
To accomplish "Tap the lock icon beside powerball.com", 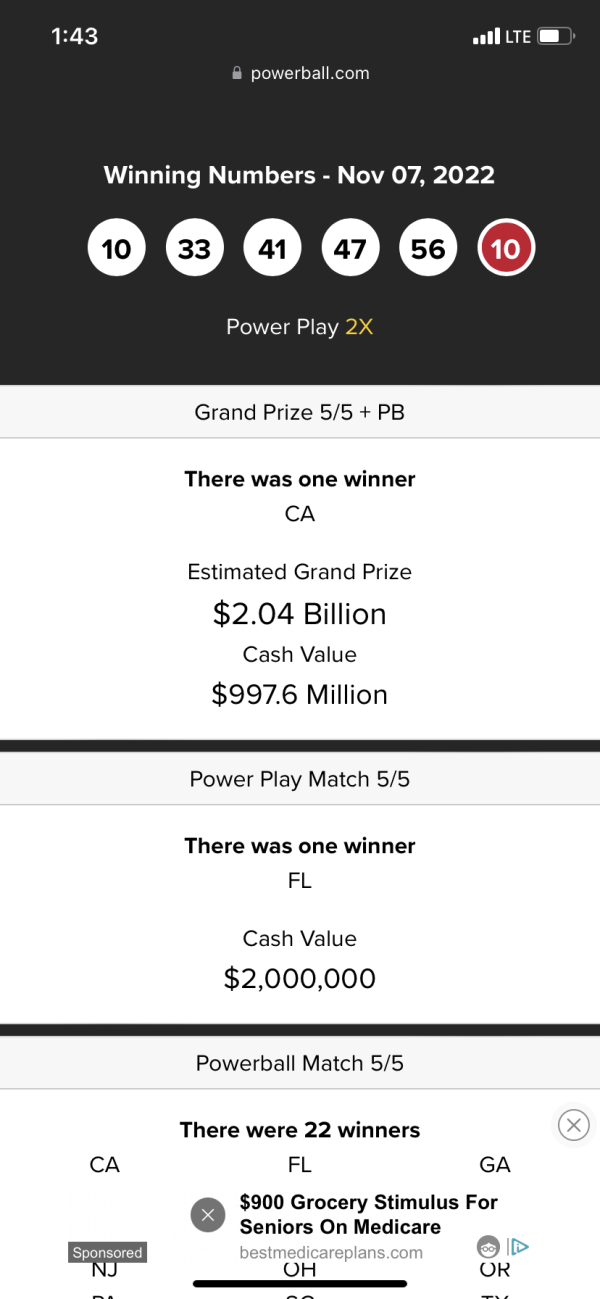I will pos(237,73).
